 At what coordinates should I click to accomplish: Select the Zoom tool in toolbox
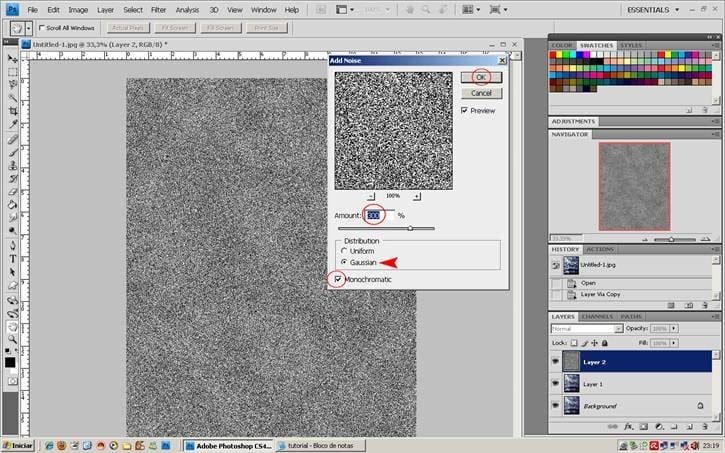12,340
